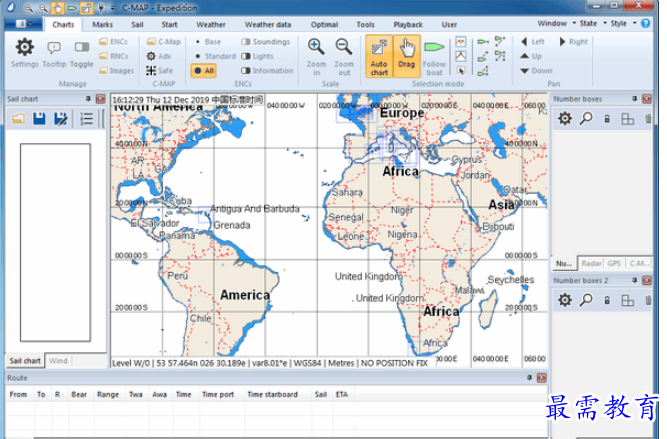Click Number boxes 2 search magnifier
667x439 pixels.
(586, 300)
